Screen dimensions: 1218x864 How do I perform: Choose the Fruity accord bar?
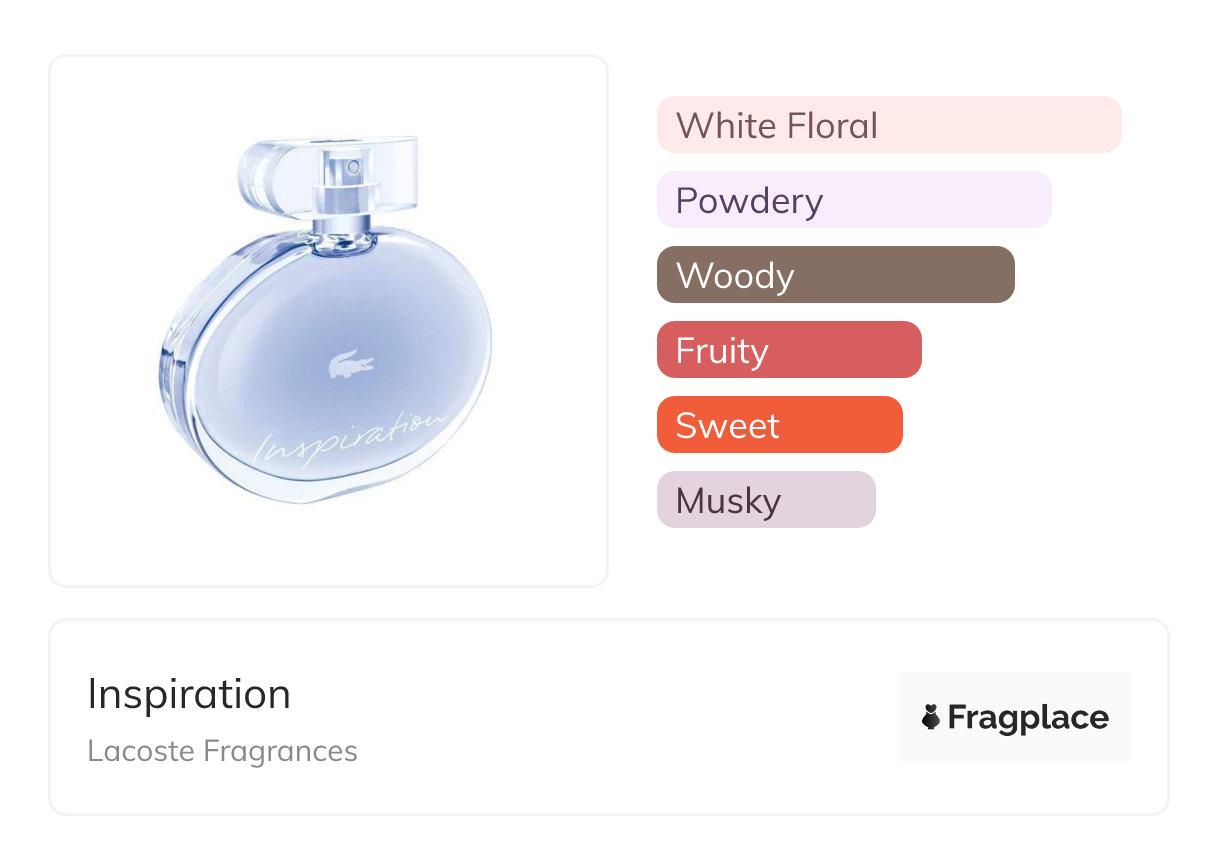tap(789, 350)
